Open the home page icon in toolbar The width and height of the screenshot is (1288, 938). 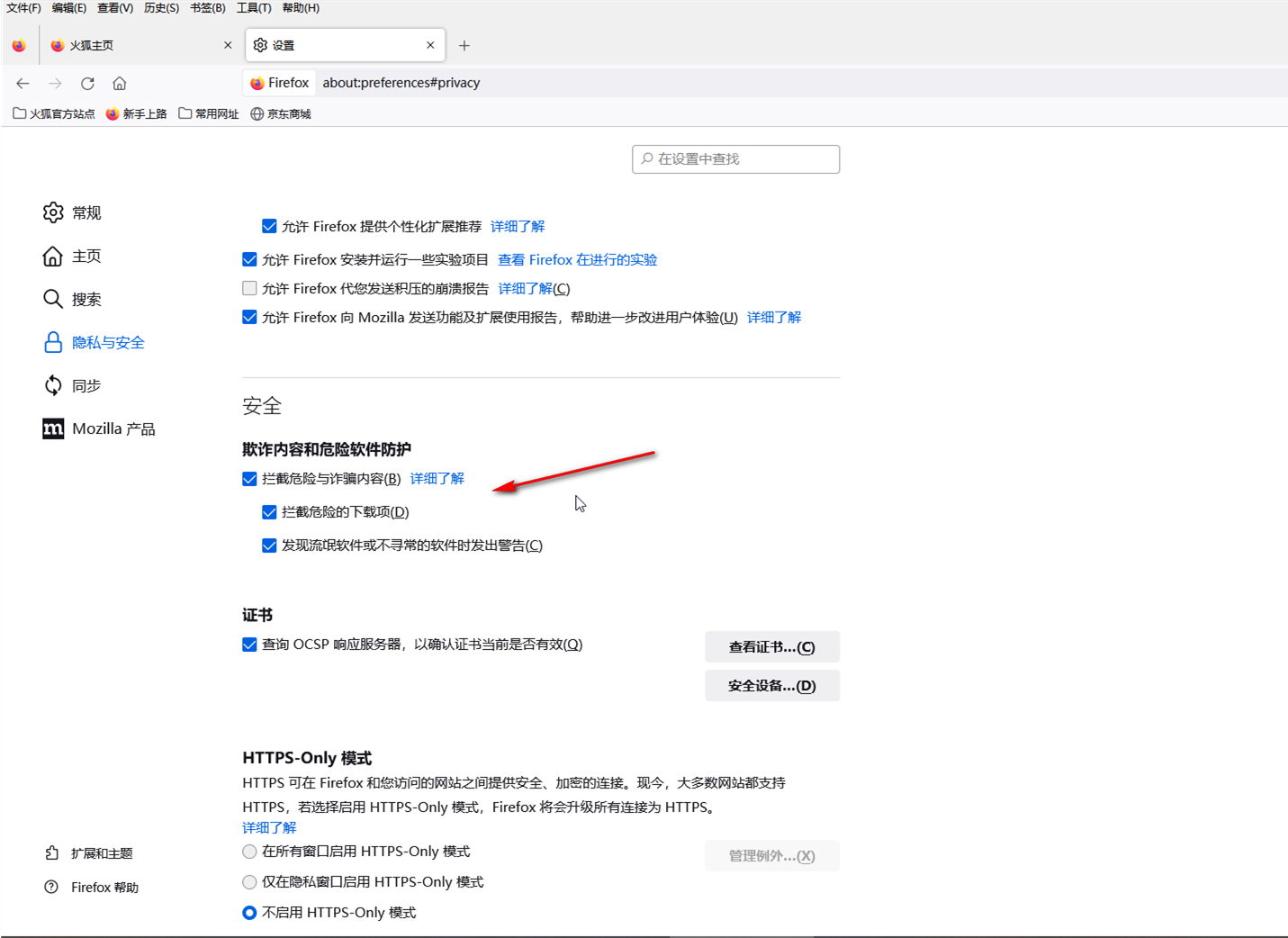pos(119,83)
